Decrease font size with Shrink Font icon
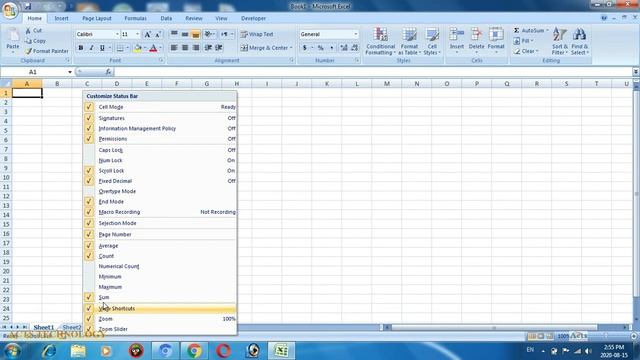Viewport: 640px width, 360px height. (x=158, y=35)
